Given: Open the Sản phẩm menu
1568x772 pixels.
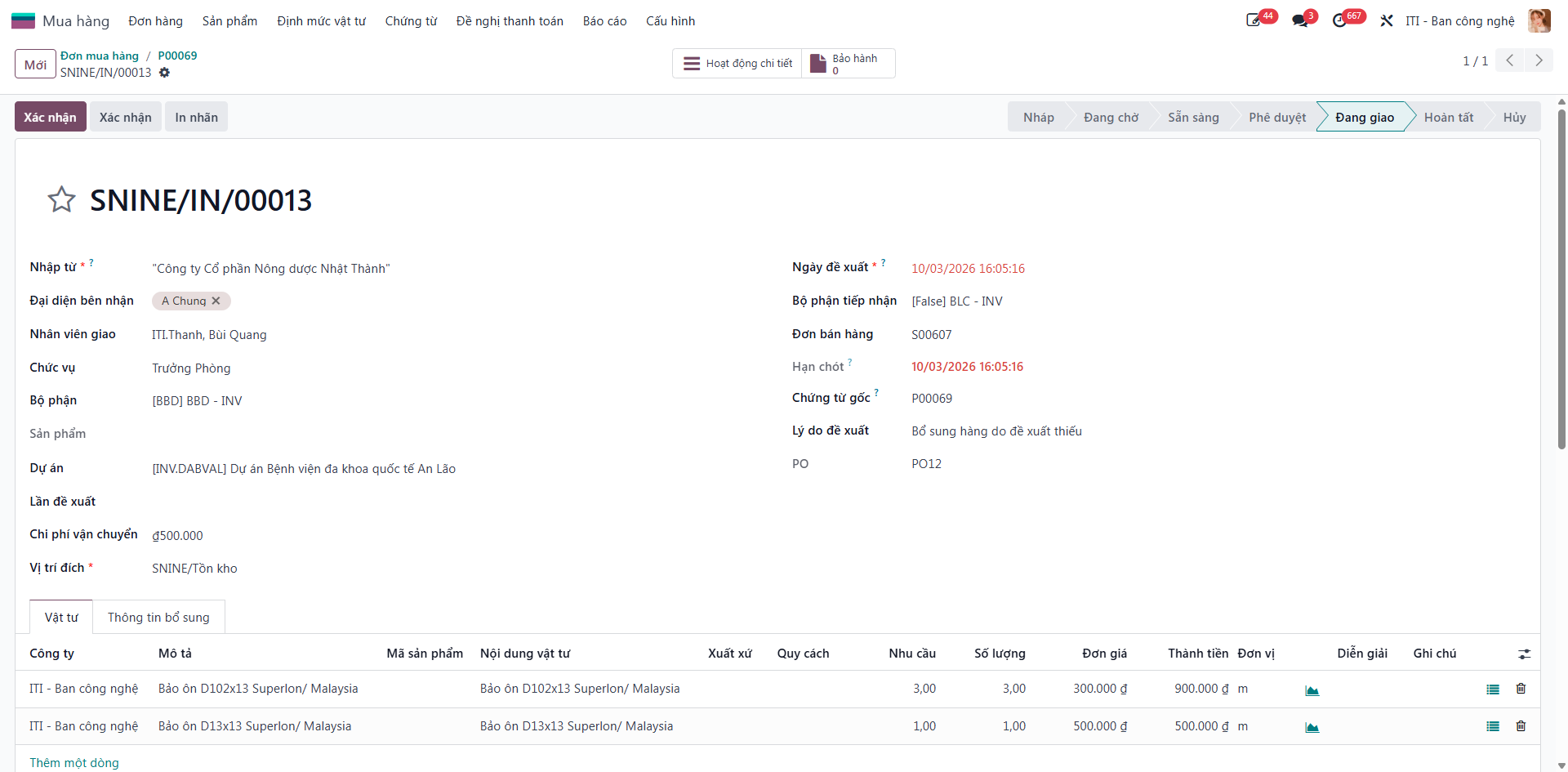Looking at the screenshot, I should [x=229, y=20].
